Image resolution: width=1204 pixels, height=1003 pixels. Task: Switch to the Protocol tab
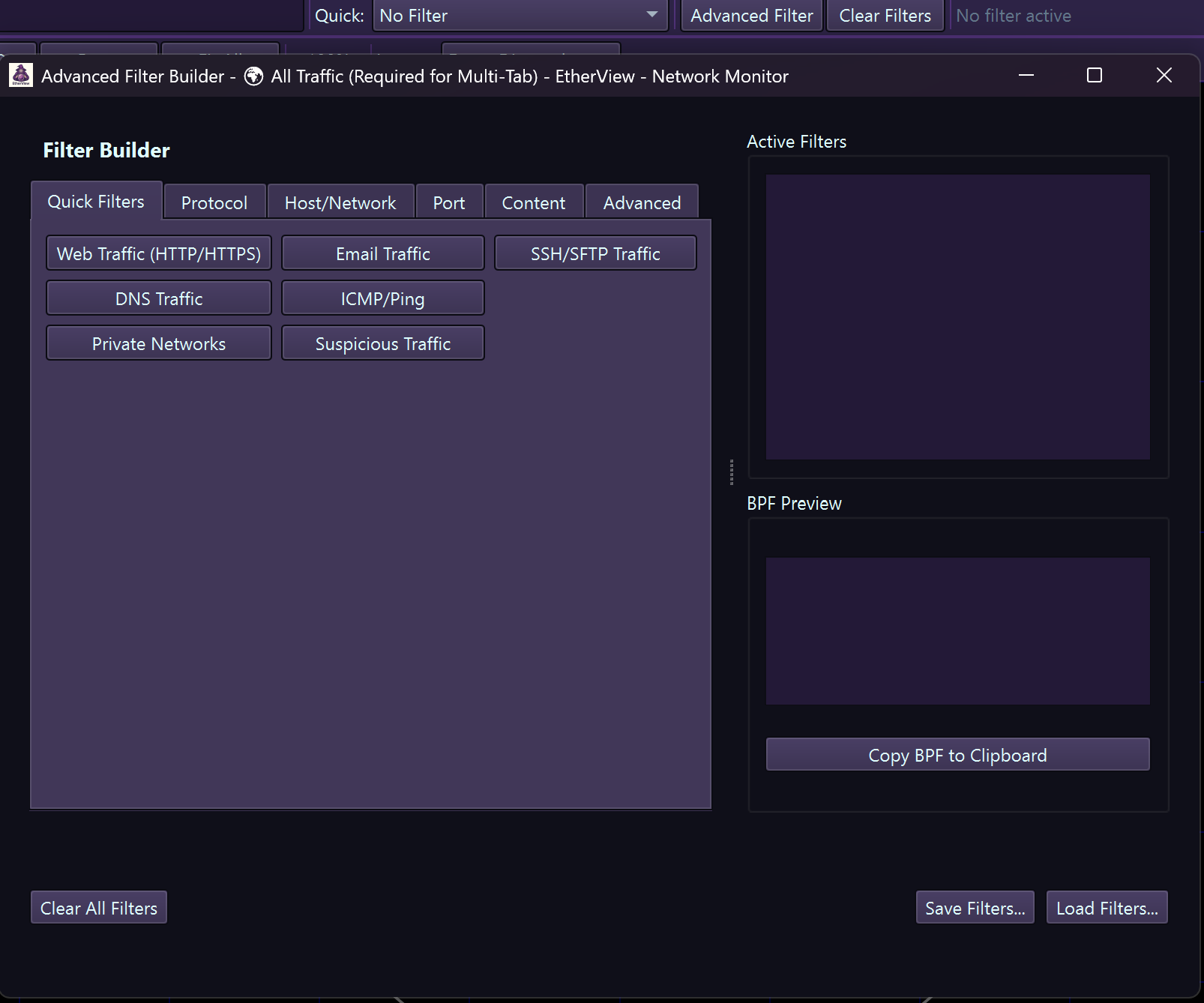coord(214,202)
